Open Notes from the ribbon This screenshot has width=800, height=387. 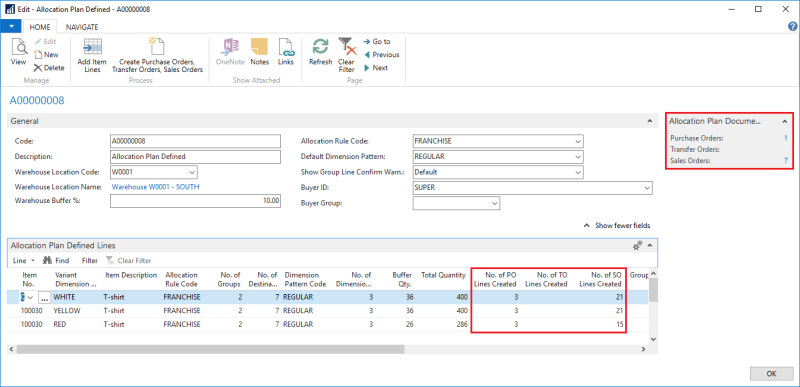coord(260,52)
